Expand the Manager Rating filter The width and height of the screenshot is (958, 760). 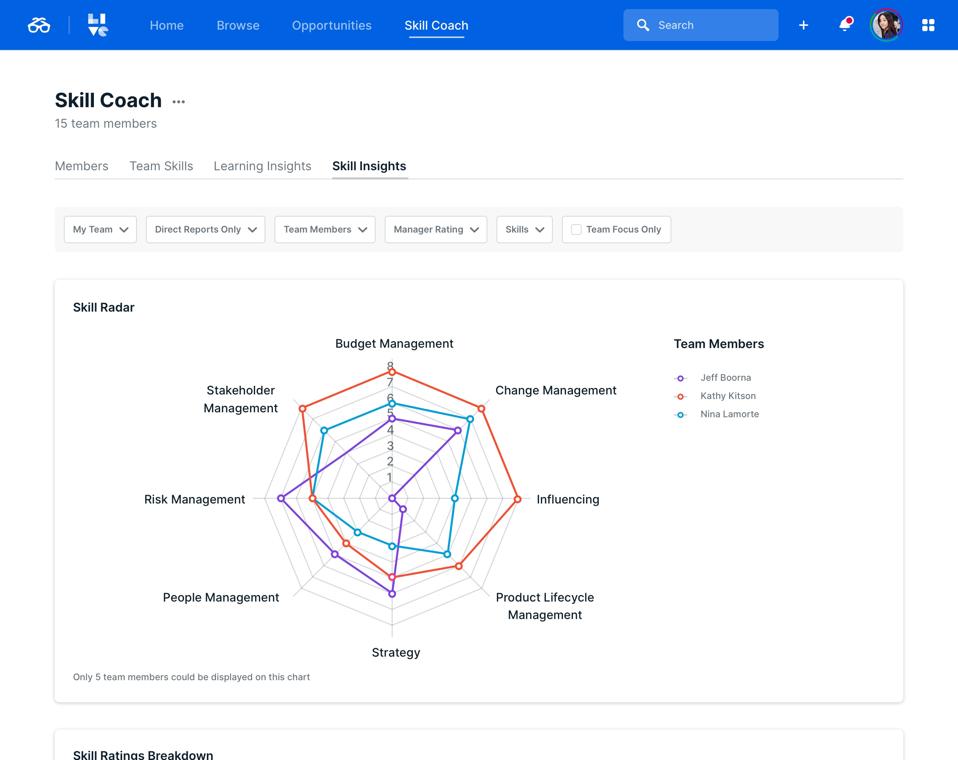pos(435,230)
